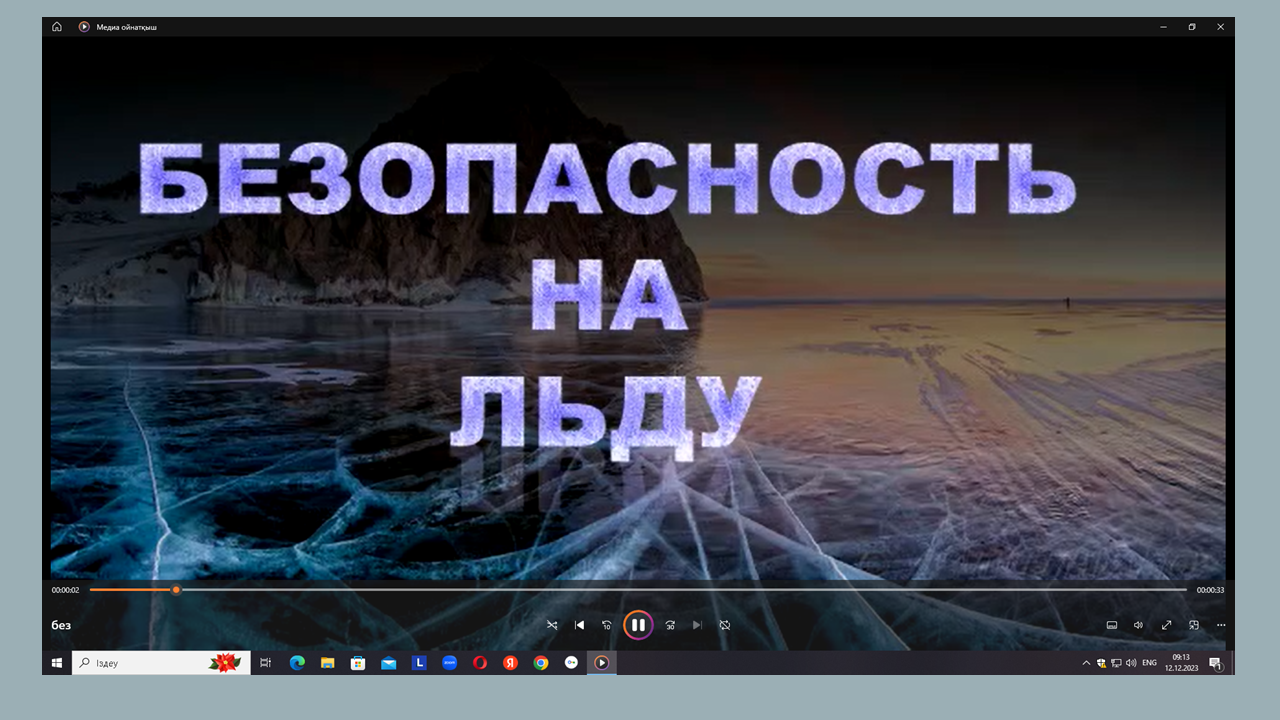Viewport: 1280px width, 720px height.
Task: Pause the video playback
Action: pos(638,625)
